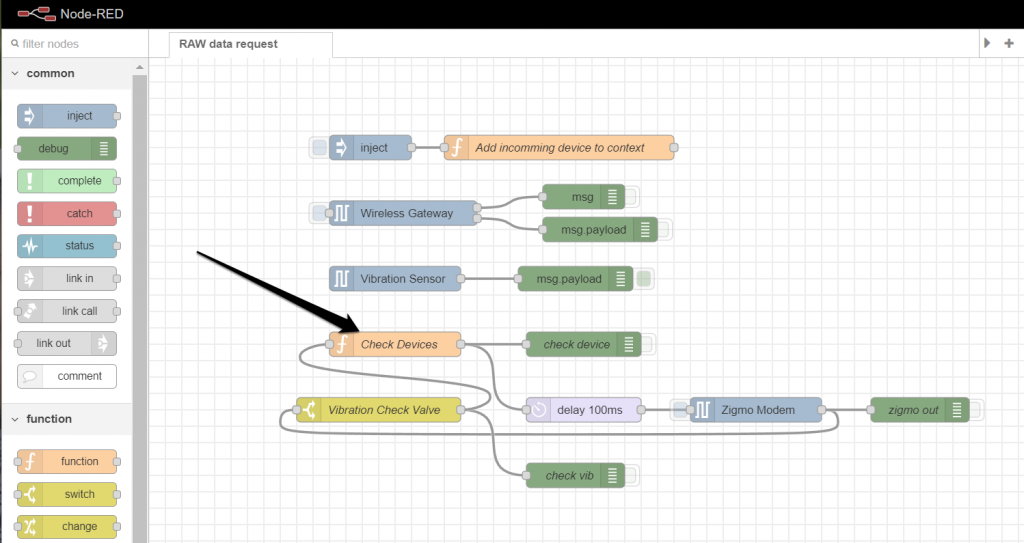This screenshot has width=1024, height=543.
Task: Click the output port of delay 100ms node
Action: (641, 410)
